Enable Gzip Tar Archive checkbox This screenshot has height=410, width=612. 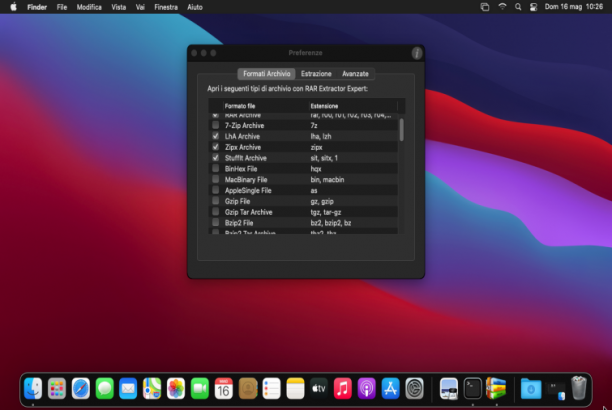point(215,212)
